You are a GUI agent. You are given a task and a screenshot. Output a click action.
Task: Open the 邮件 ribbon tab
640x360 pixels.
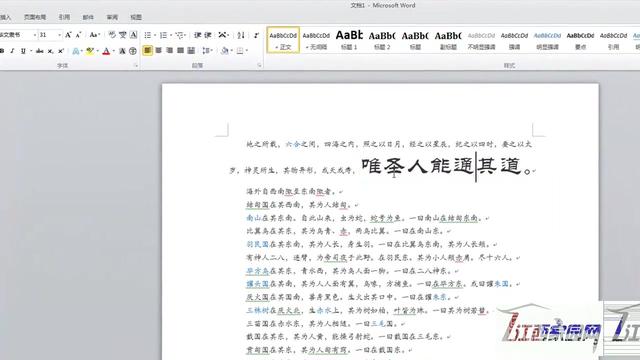[x=88, y=17]
